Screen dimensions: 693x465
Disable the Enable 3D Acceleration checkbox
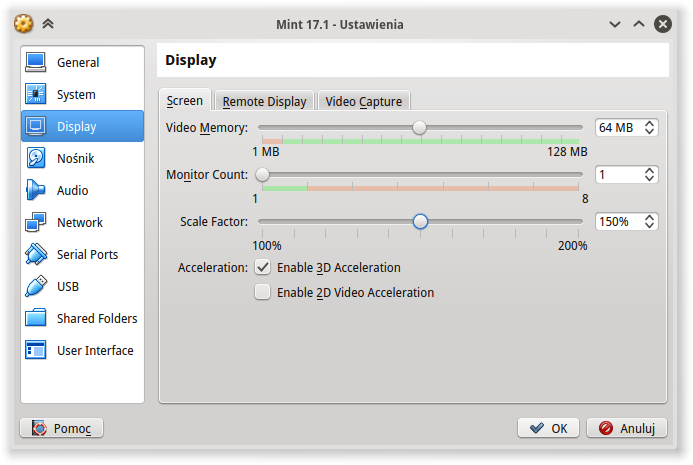pos(263,267)
